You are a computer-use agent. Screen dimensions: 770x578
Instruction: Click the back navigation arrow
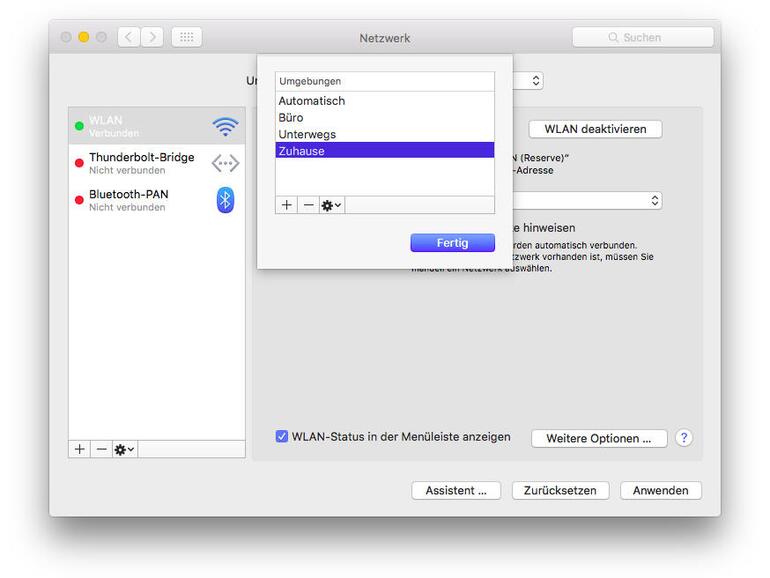coord(129,37)
